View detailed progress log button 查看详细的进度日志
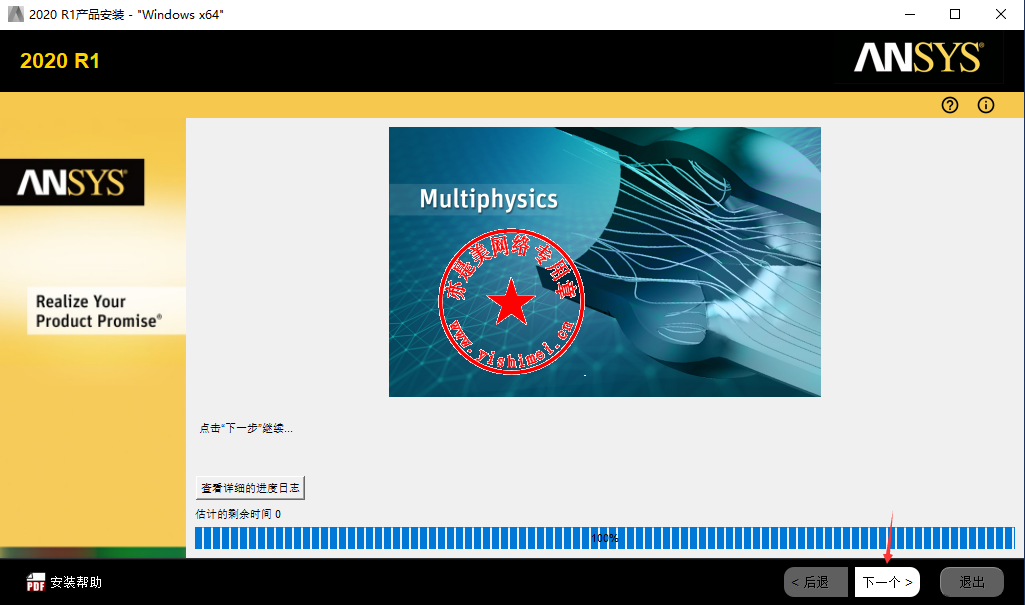1025x605 pixels. pyautogui.click(x=250, y=488)
